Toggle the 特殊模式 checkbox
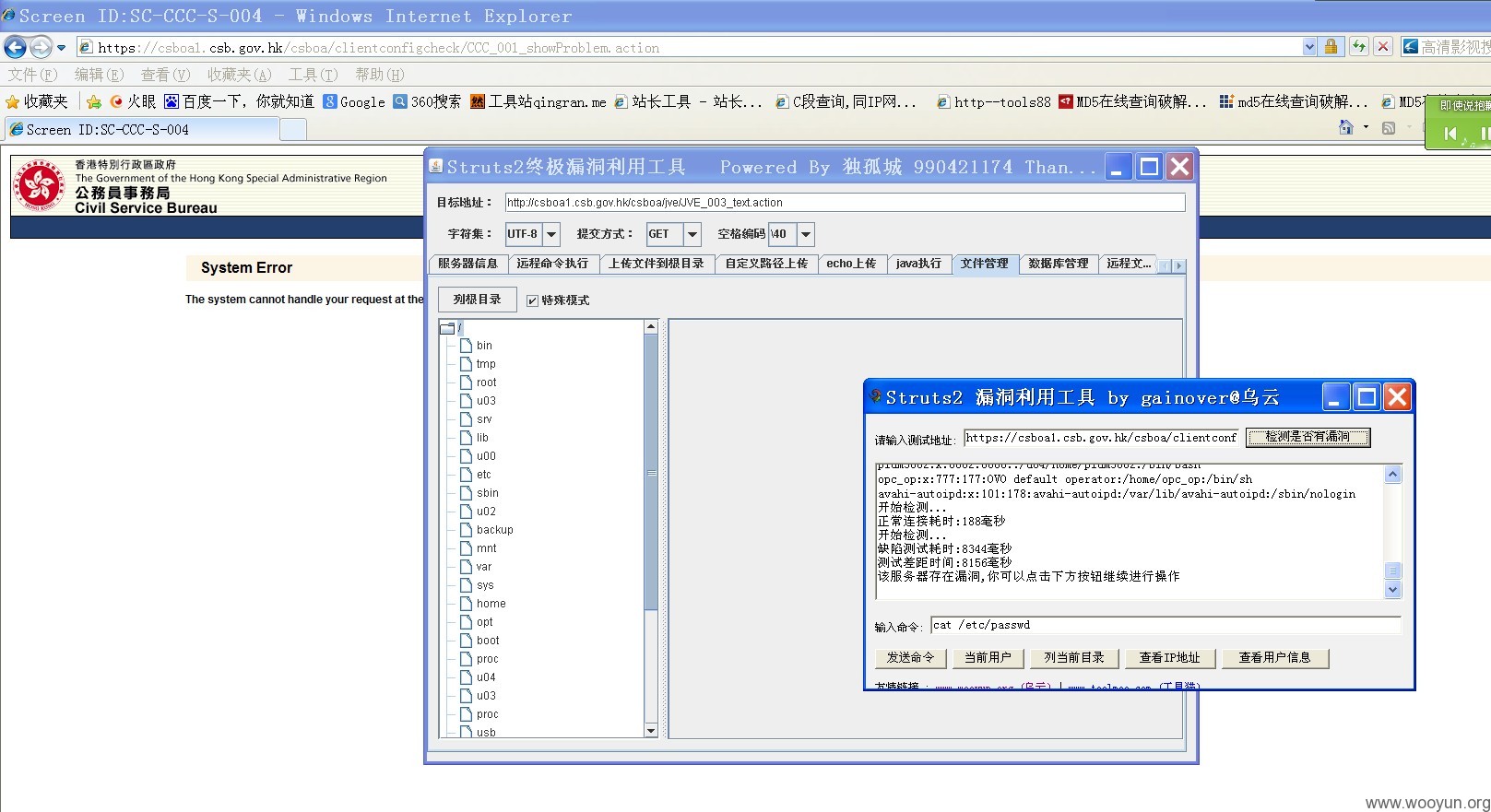 [532, 300]
